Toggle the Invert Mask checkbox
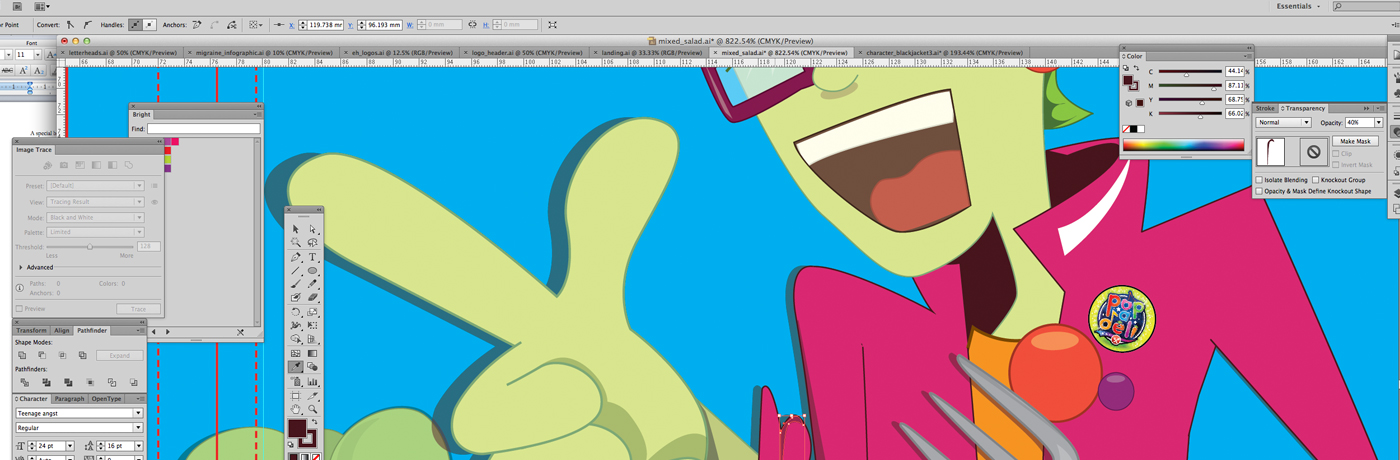The width and height of the screenshot is (1400, 460). click(1336, 164)
